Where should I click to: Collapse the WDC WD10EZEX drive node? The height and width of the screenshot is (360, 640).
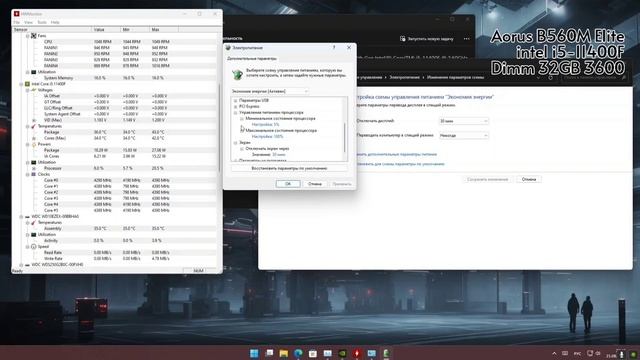point(21,217)
